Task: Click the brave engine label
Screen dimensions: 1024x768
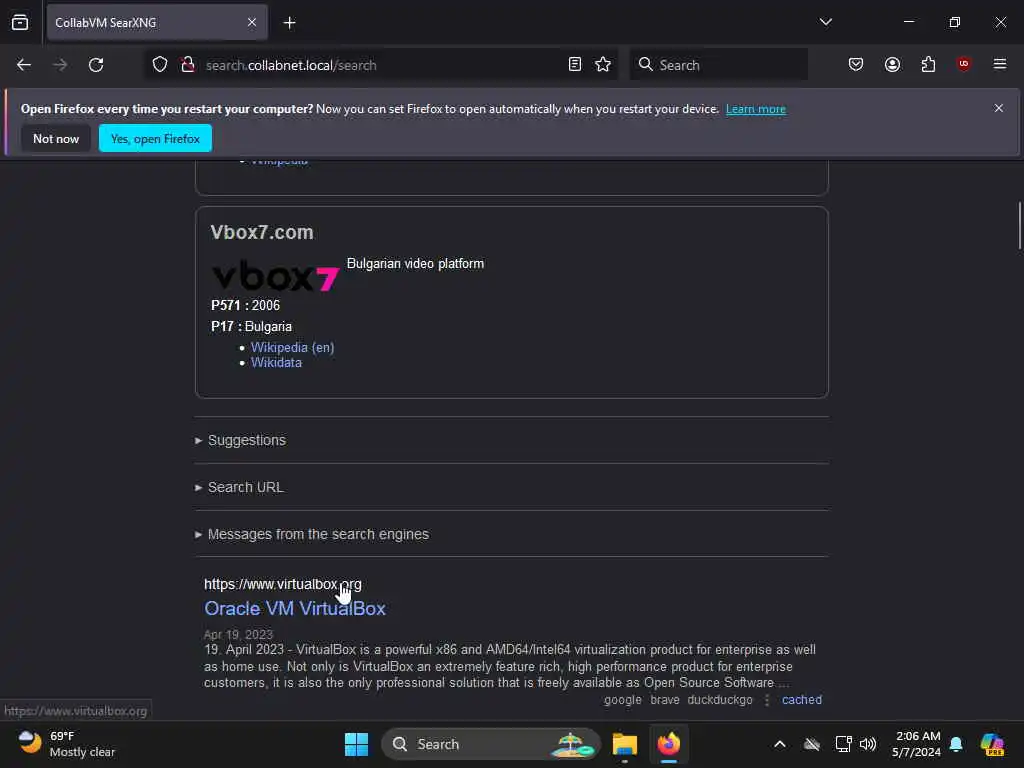Action: [665, 700]
